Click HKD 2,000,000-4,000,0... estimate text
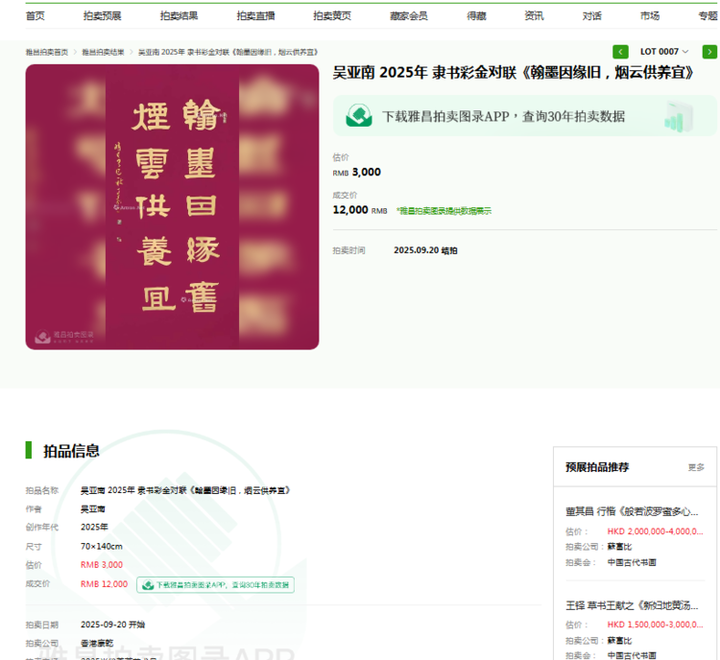Screen dimensions: 720x660 [655, 531]
